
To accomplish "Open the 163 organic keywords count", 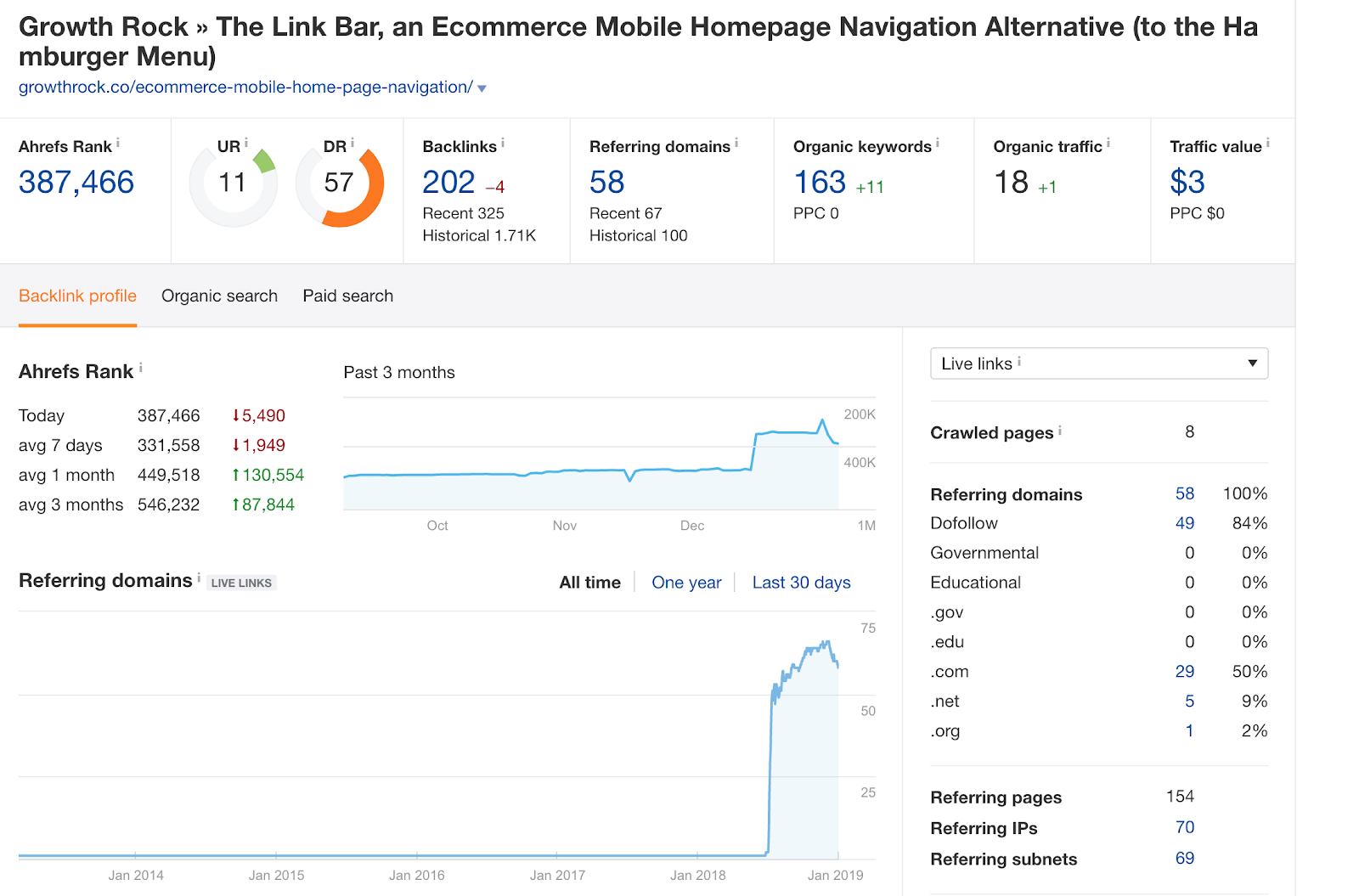I will click(820, 183).
